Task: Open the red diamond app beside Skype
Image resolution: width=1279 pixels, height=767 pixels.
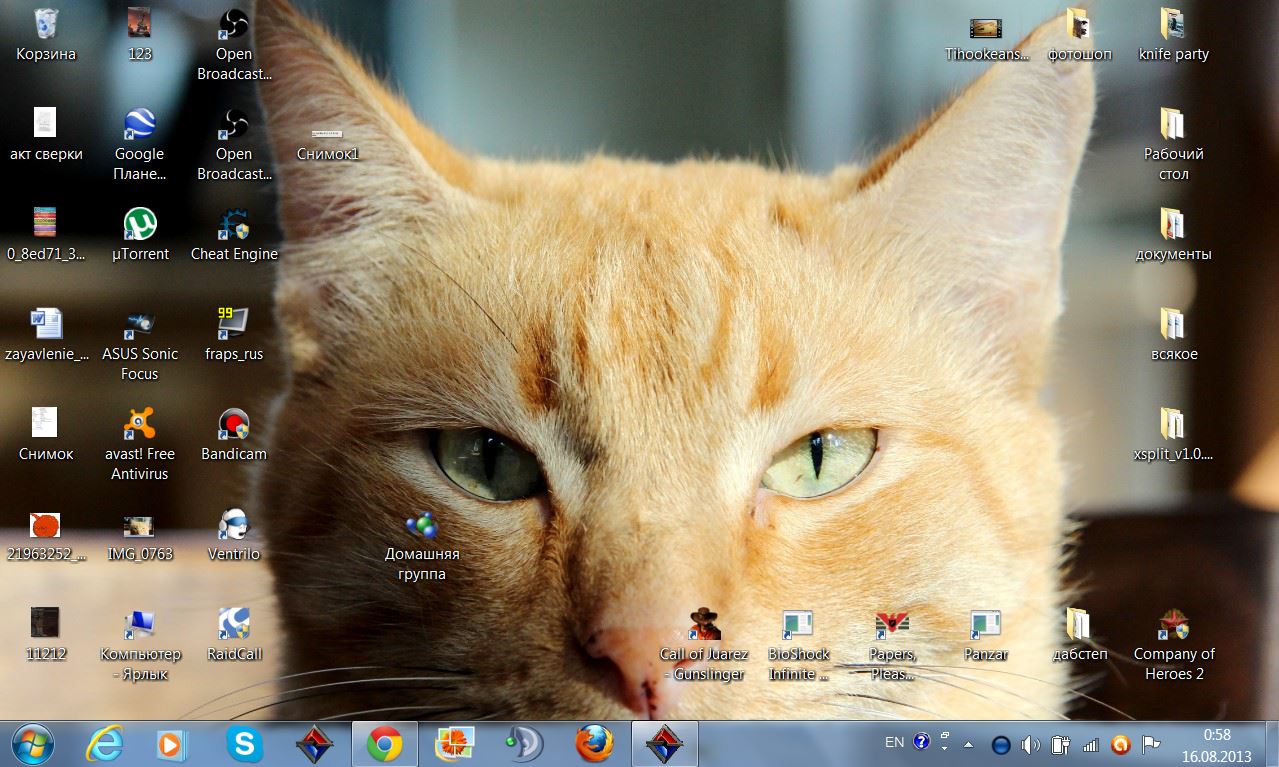Action: coord(314,743)
